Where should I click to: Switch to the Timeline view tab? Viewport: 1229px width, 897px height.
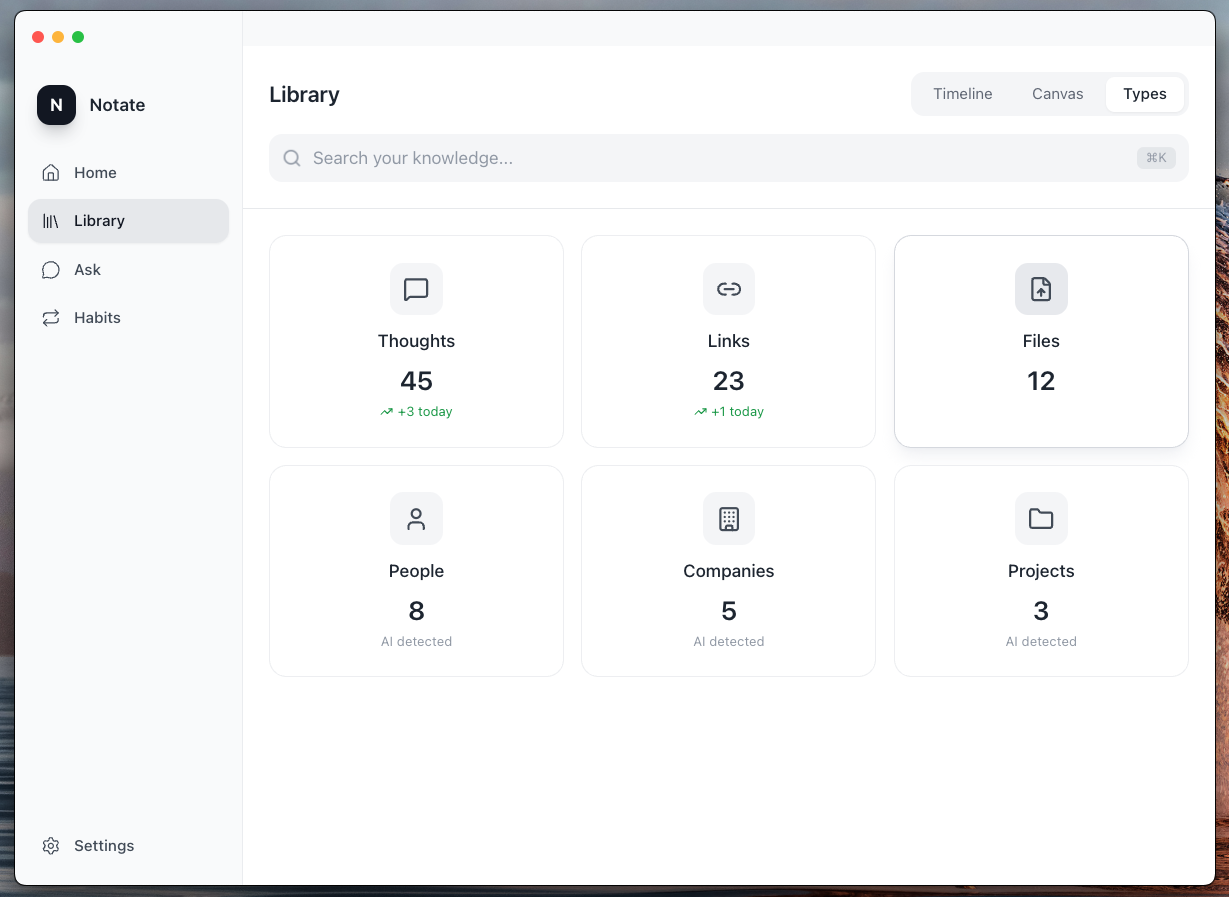click(x=962, y=94)
